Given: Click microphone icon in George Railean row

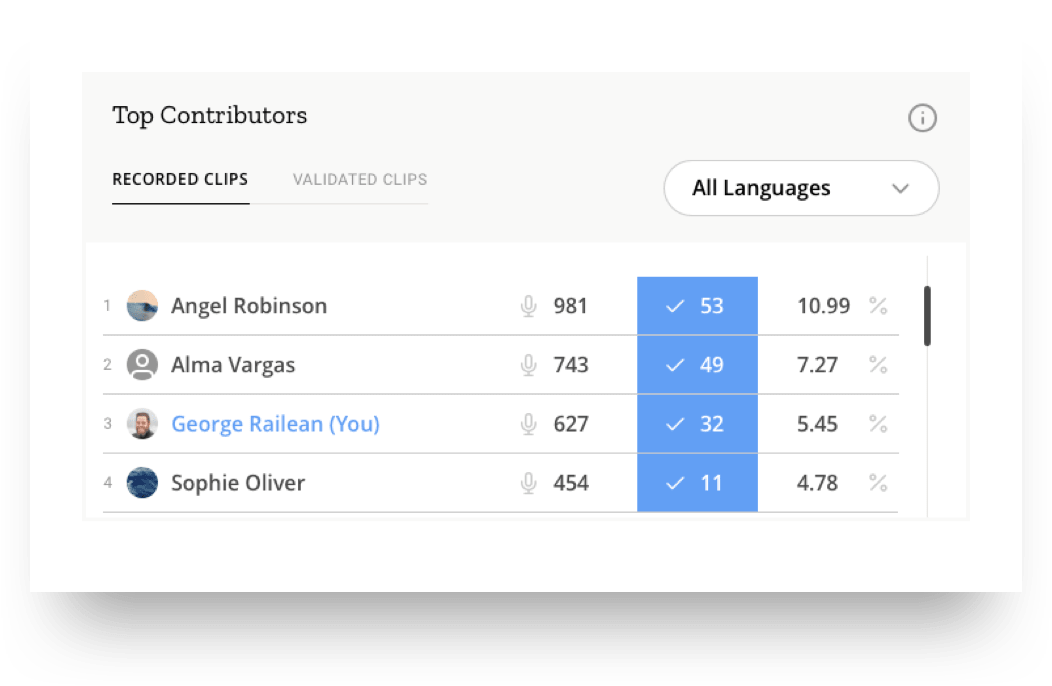Looking at the screenshot, I should tap(529, 424).
